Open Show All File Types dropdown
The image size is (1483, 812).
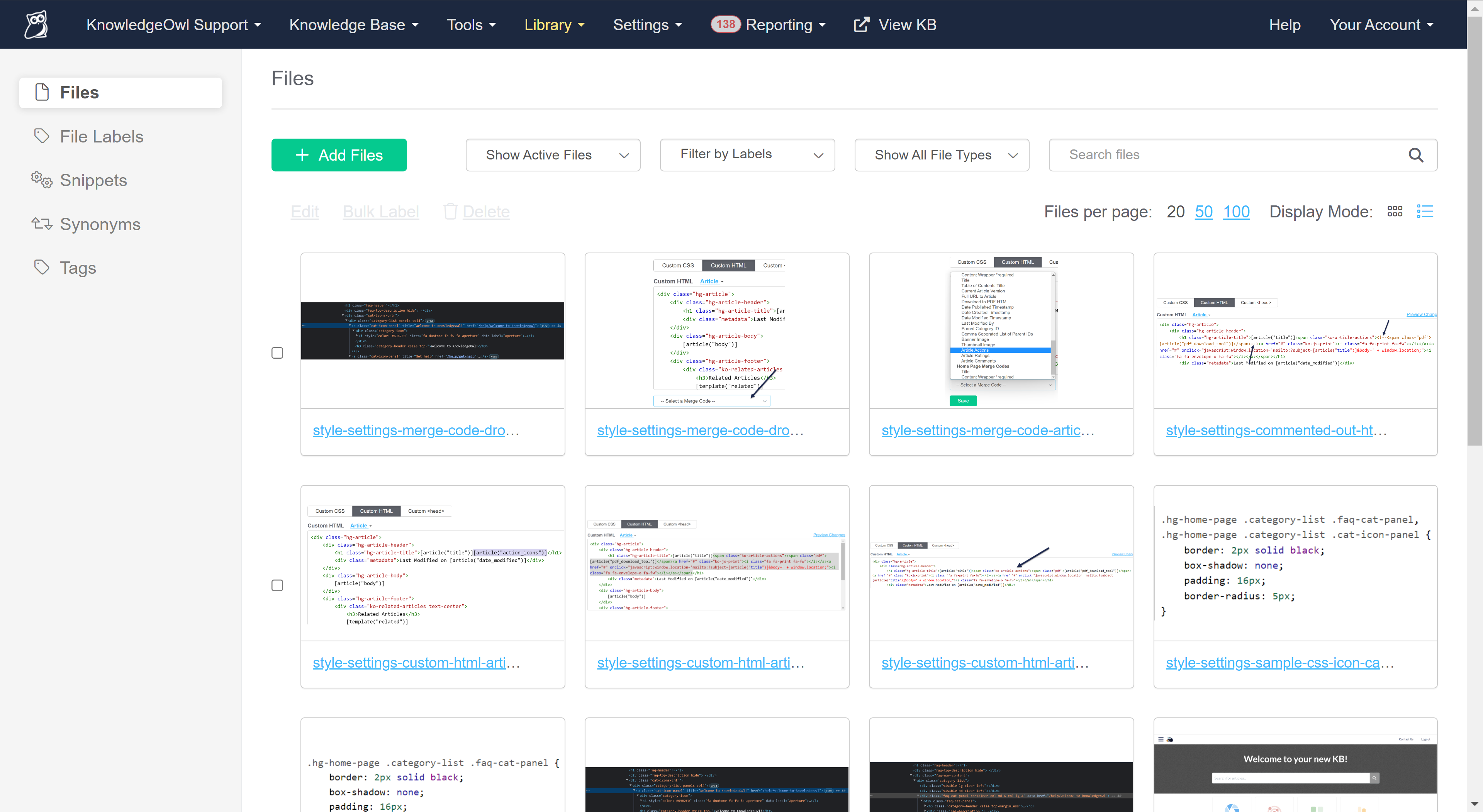(x=941, y=155)
